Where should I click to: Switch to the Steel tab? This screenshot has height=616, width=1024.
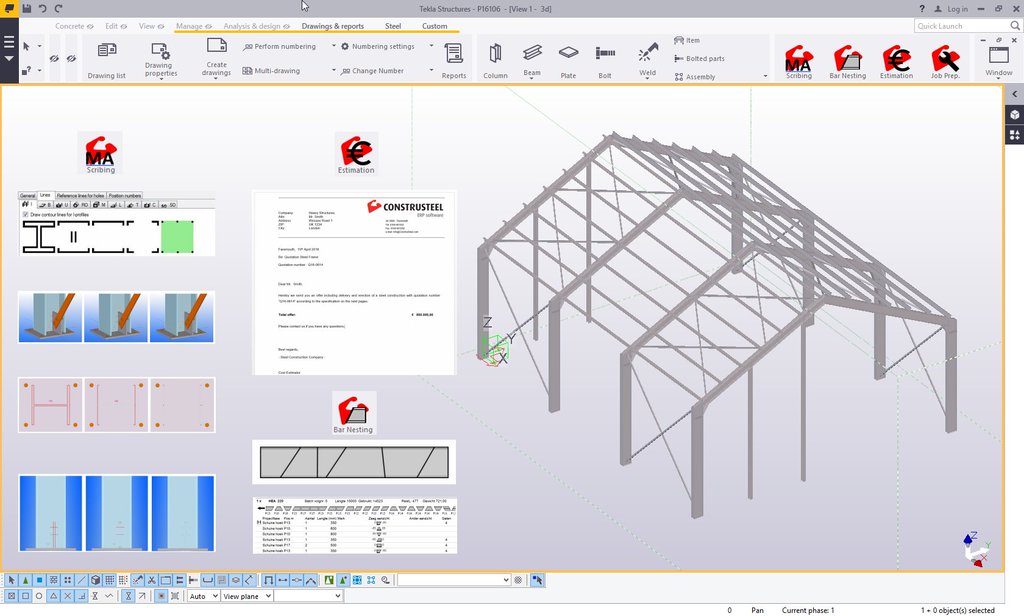[x=393, y=26]
